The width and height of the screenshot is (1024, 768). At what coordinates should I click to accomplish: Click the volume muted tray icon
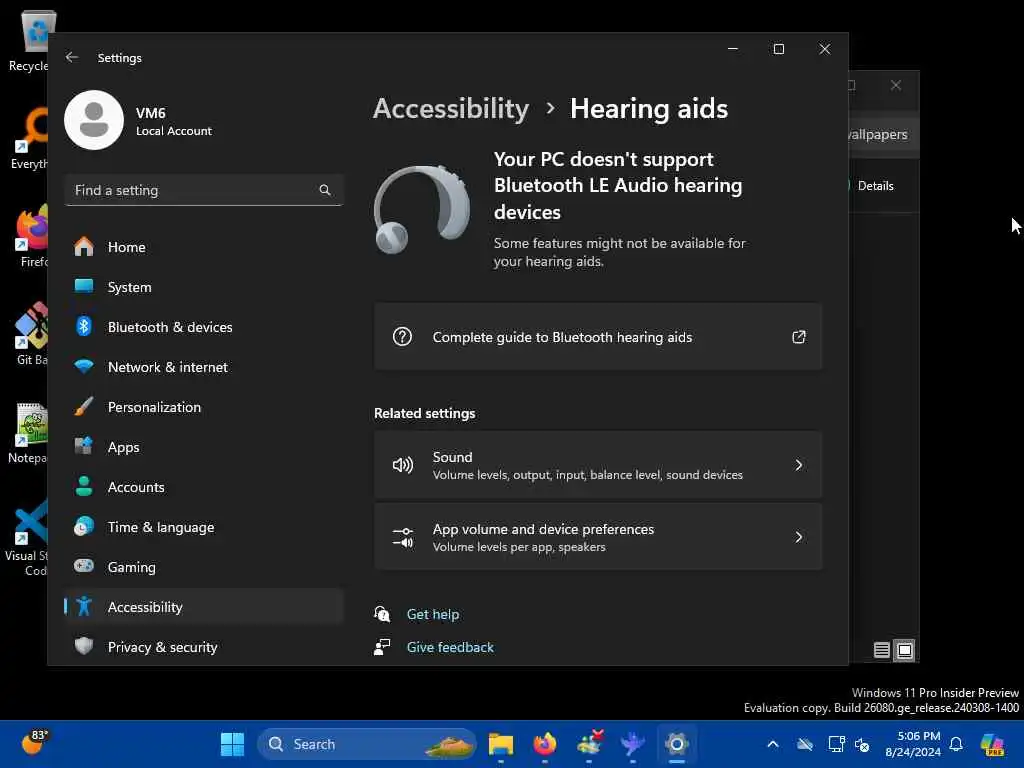[x=862, y=744]
